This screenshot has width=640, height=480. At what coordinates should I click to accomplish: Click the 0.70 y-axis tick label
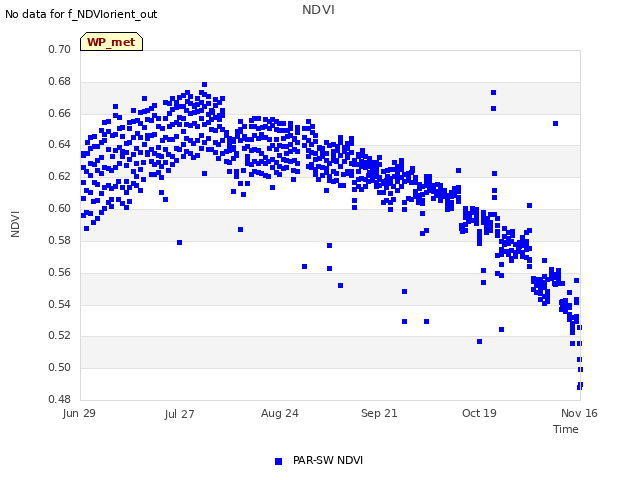point(60,49)
